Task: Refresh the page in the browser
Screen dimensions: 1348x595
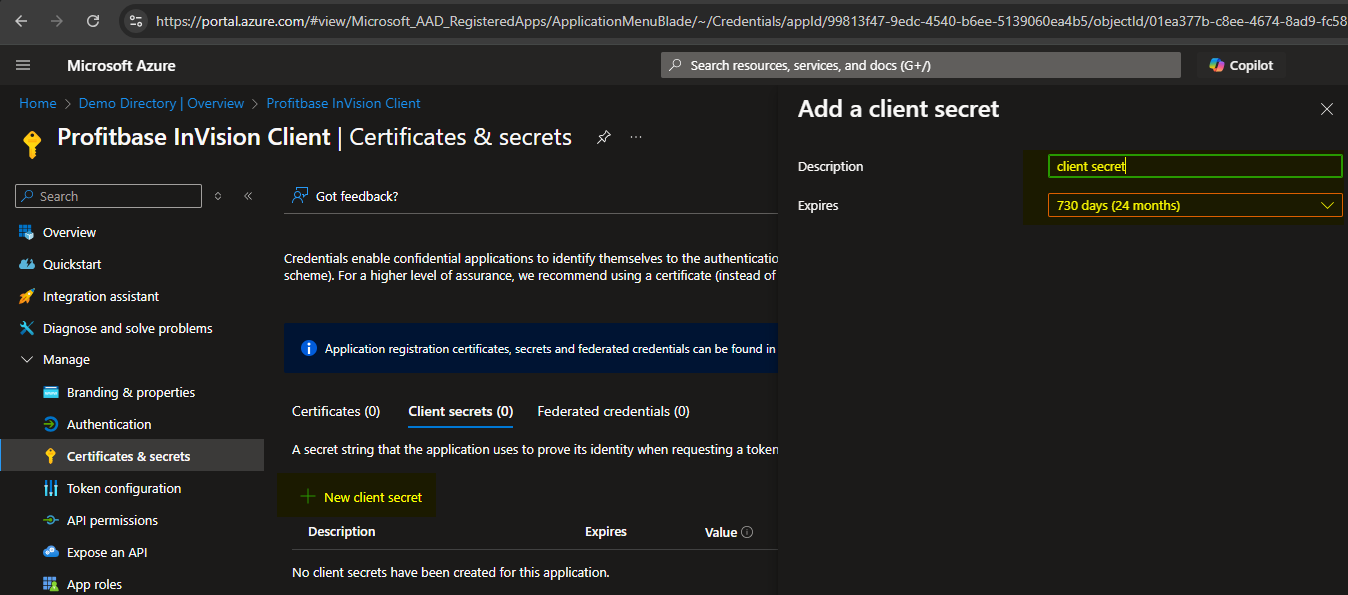Action: coord(94,20)
